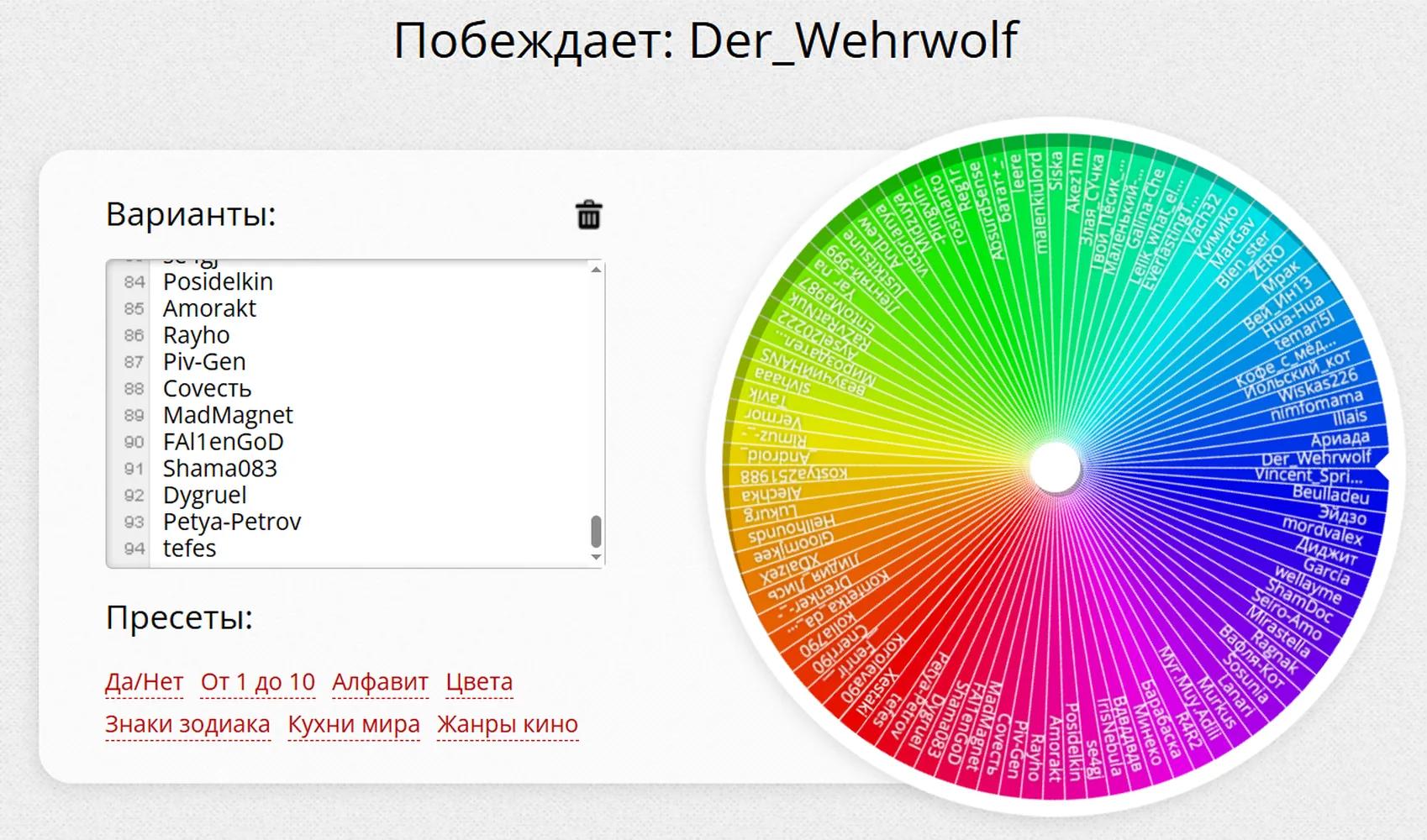This screenshot has width=1427, height=840.
Task: Click the scroll down arrow in list
Action: tap(596, 557)
